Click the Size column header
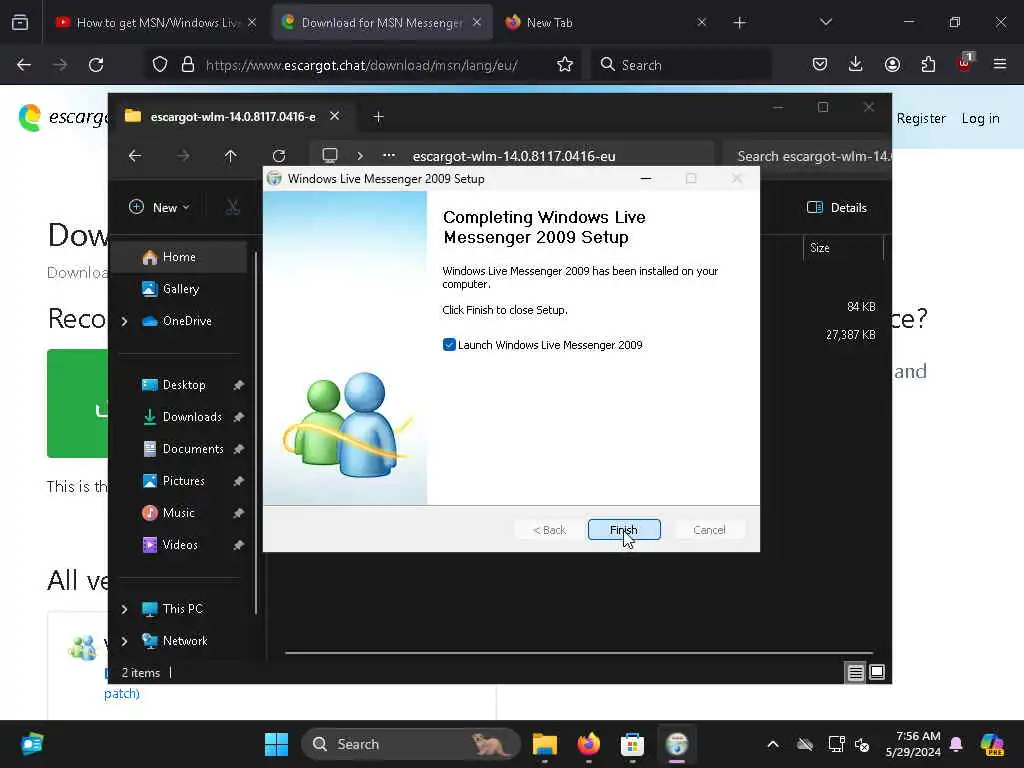Viewport: 1024px width, 768px height. coord(842,248)
